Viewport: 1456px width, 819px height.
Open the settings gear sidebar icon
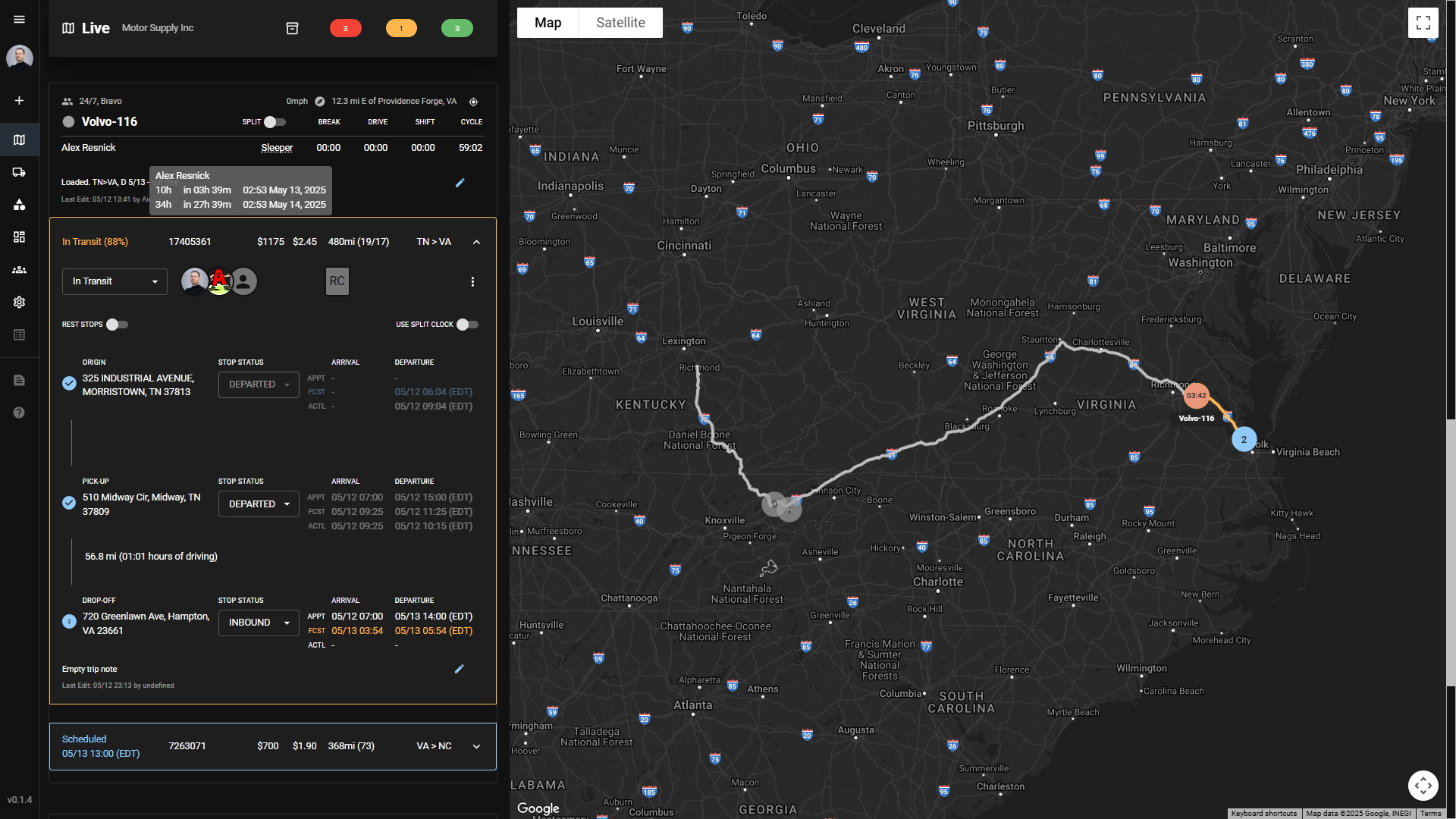pyautogui.click(x=19, y=302)
